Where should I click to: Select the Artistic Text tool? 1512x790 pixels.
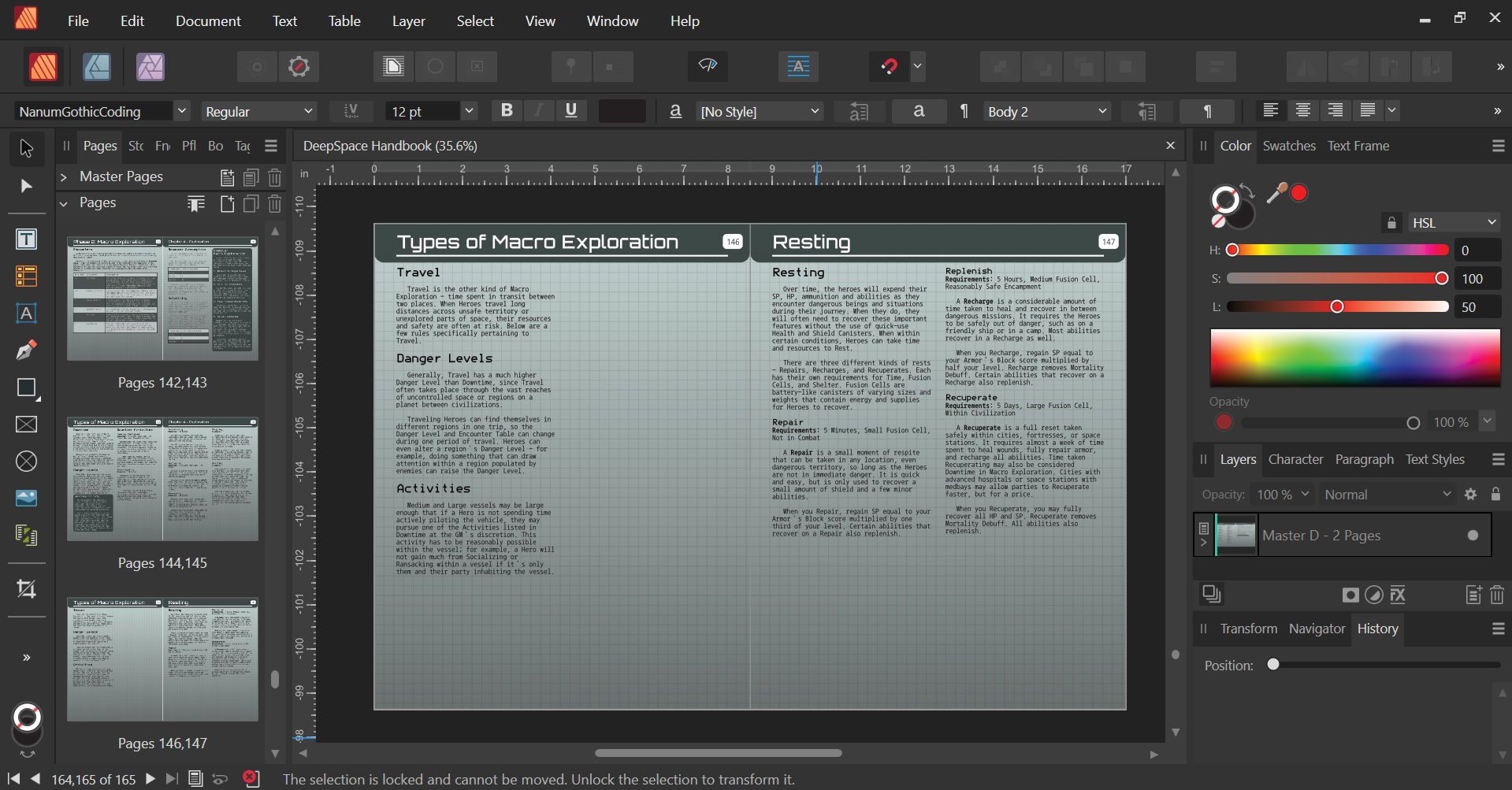[x=26, y=313]
